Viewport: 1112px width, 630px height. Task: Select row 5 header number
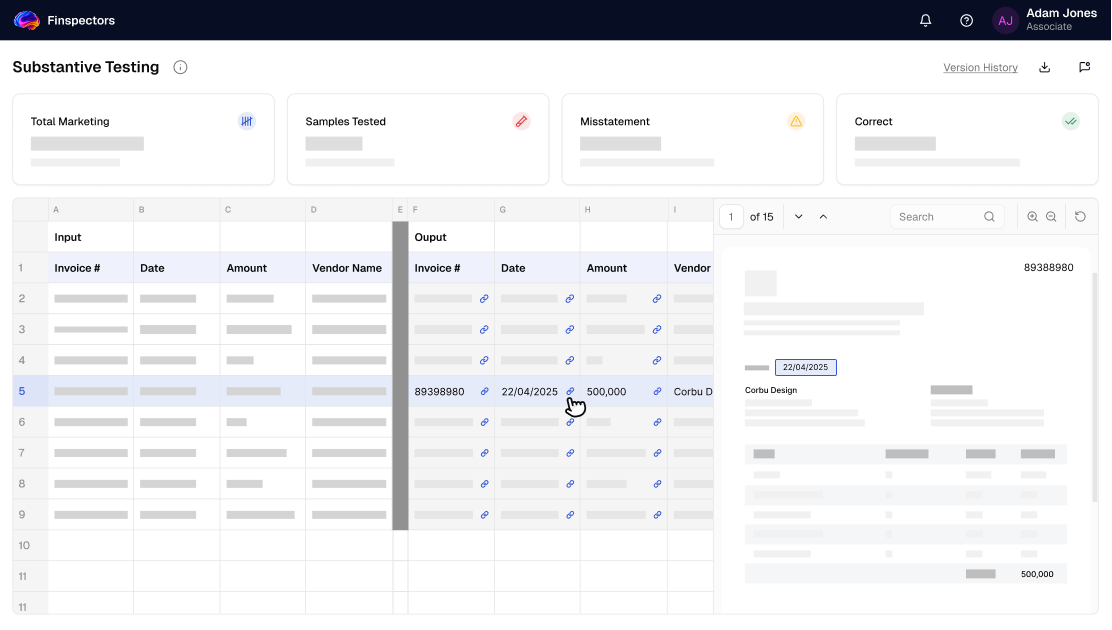[30, 392]
